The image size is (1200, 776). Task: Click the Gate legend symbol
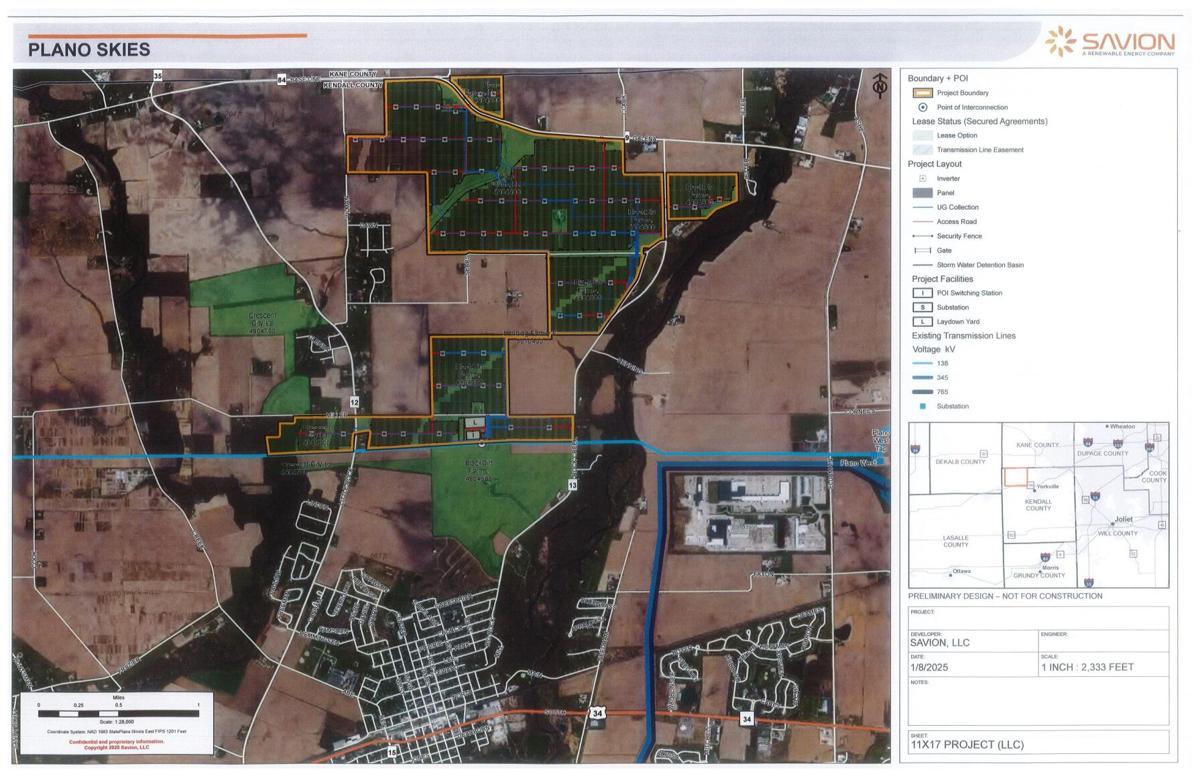922,250
